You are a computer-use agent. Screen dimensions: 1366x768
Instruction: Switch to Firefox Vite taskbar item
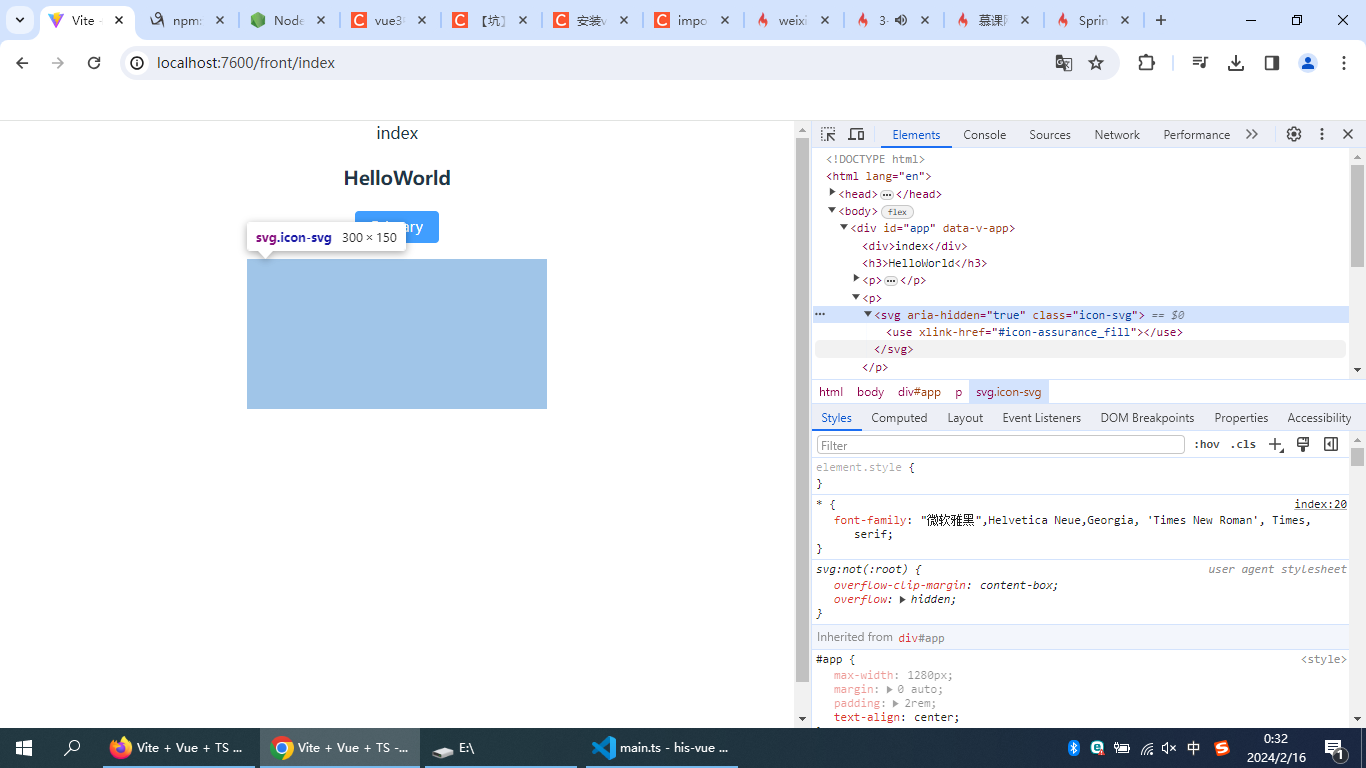(180, 748)
